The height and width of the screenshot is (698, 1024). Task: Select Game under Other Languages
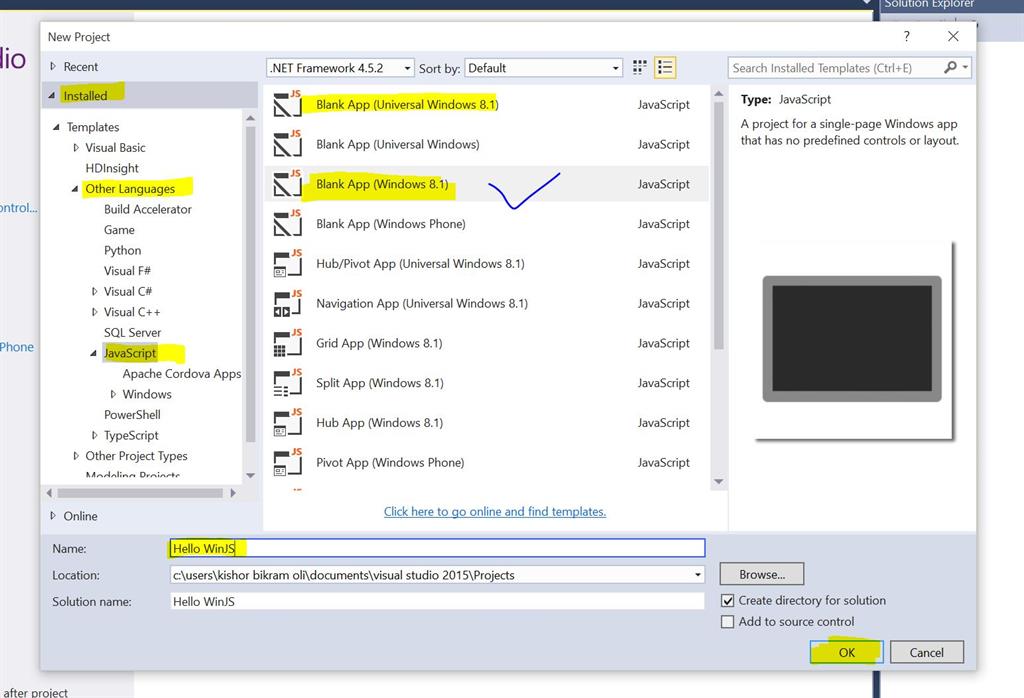click(119, 229)
